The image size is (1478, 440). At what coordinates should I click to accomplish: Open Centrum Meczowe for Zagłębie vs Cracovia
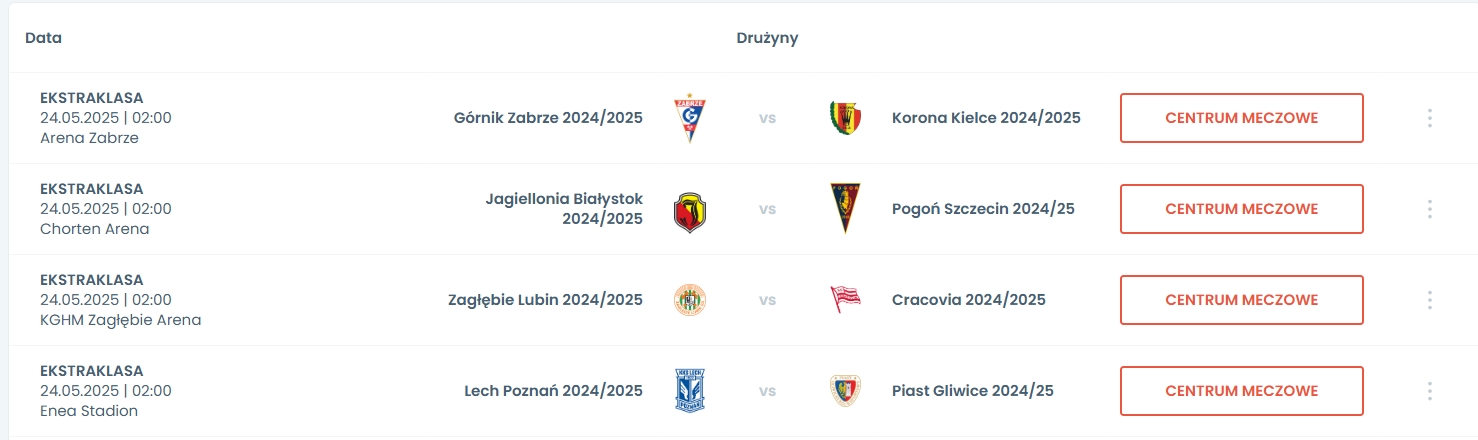coord(1241,300)
